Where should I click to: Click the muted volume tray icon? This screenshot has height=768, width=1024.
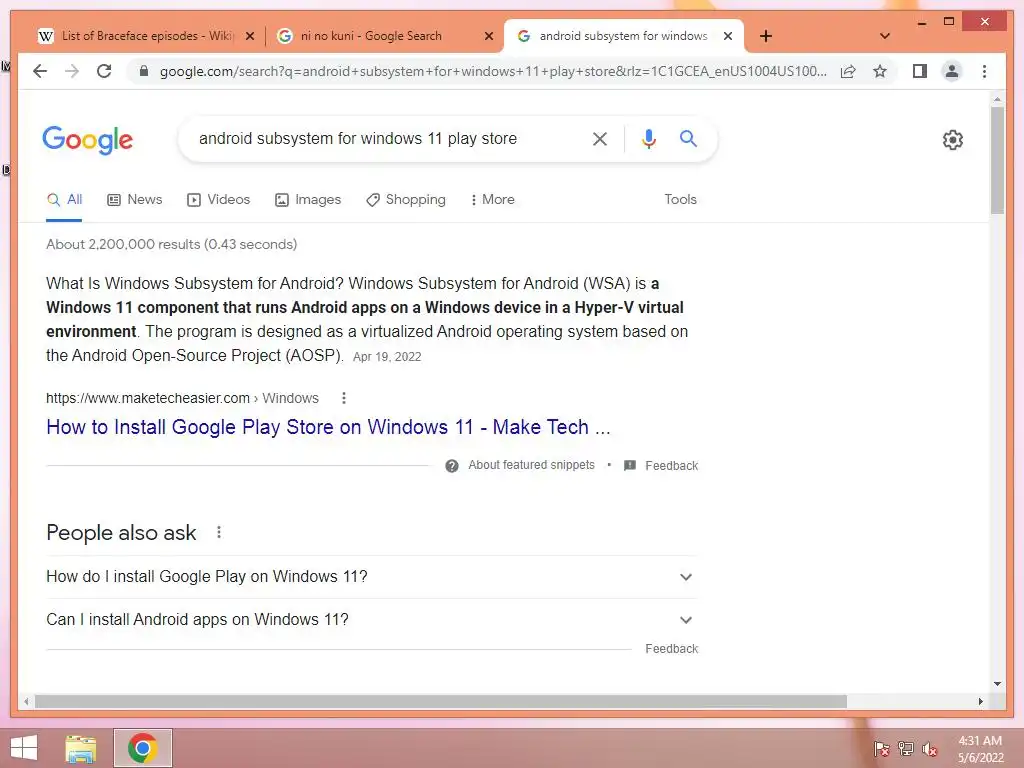click(930, 749)
